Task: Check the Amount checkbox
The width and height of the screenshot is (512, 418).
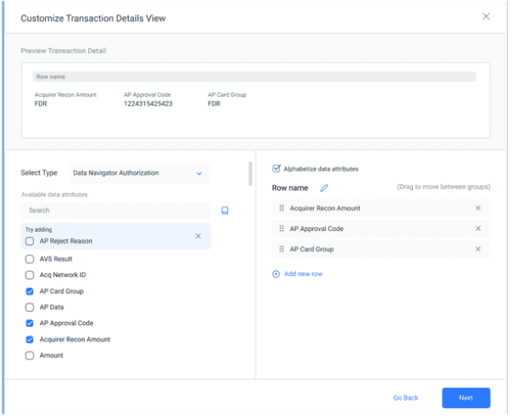Action: (30, 355)
